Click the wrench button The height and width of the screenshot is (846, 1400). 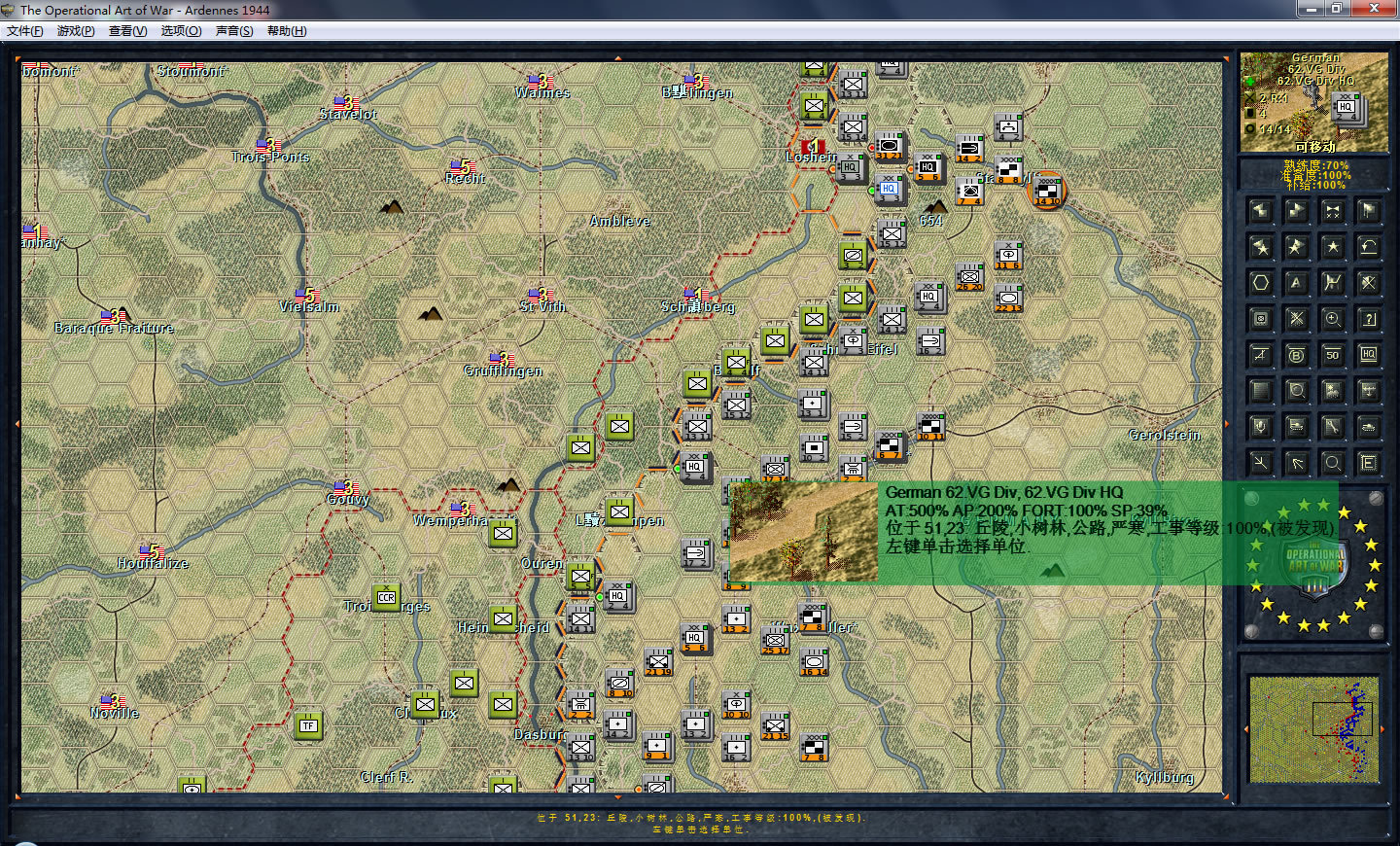1333,427
